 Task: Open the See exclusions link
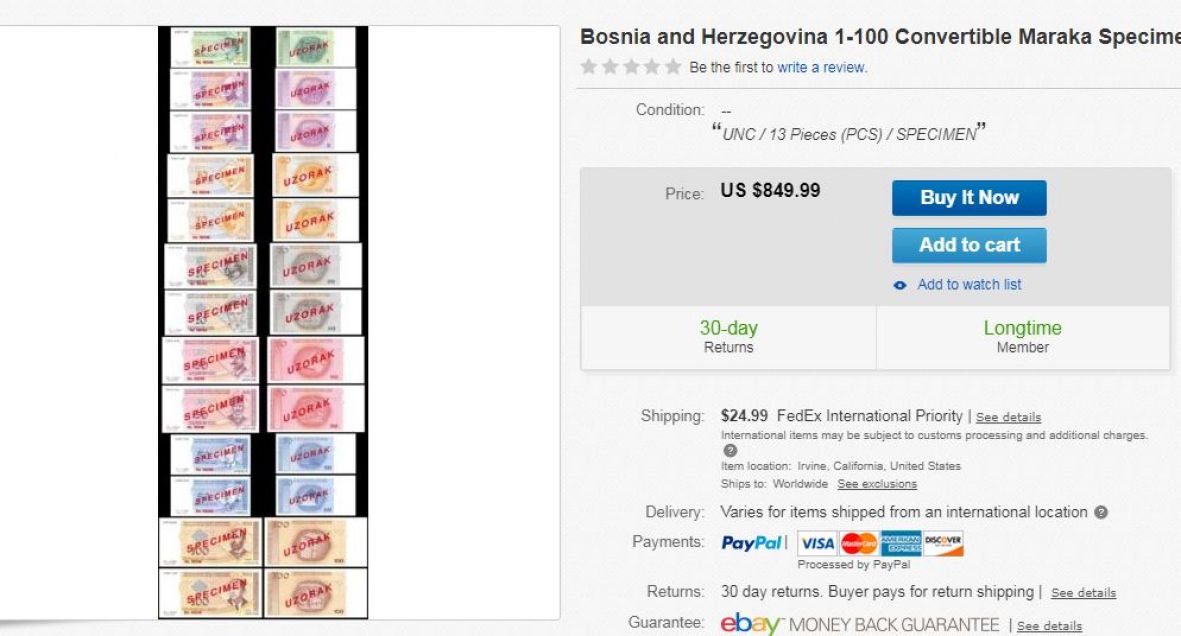pos(877,484)
